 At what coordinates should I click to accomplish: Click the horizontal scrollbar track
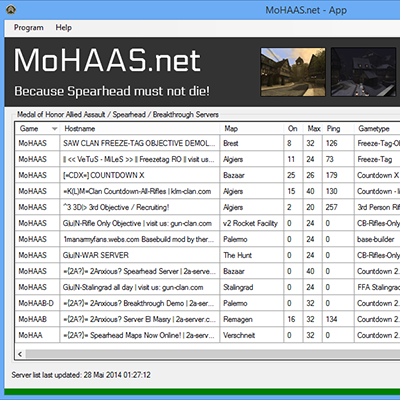point(213,354)
